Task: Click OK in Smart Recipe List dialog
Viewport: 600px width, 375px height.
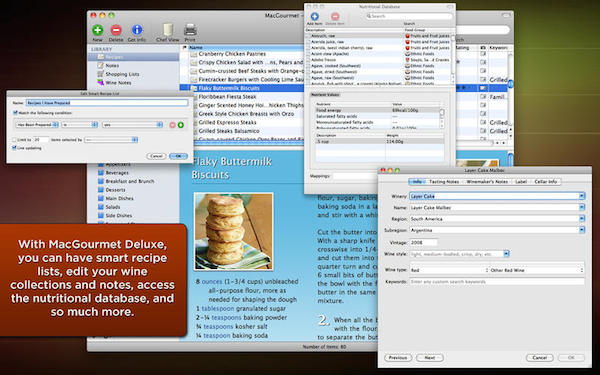Action: click(178, 156)
